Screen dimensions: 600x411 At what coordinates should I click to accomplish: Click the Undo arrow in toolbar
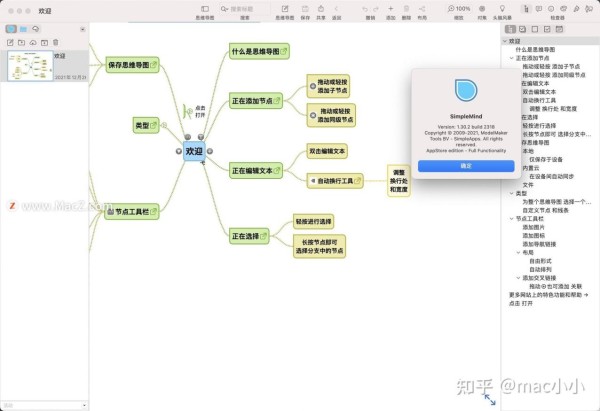365,9
